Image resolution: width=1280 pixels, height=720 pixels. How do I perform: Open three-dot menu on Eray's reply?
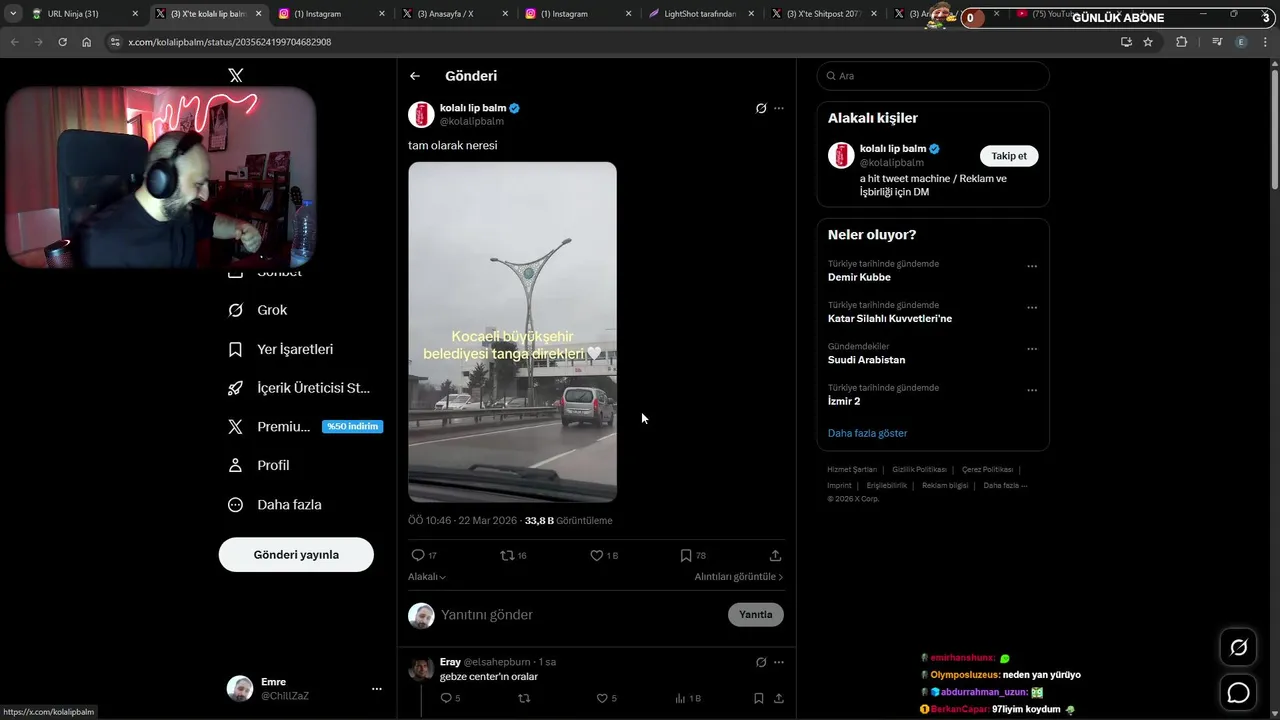point(779,662)
